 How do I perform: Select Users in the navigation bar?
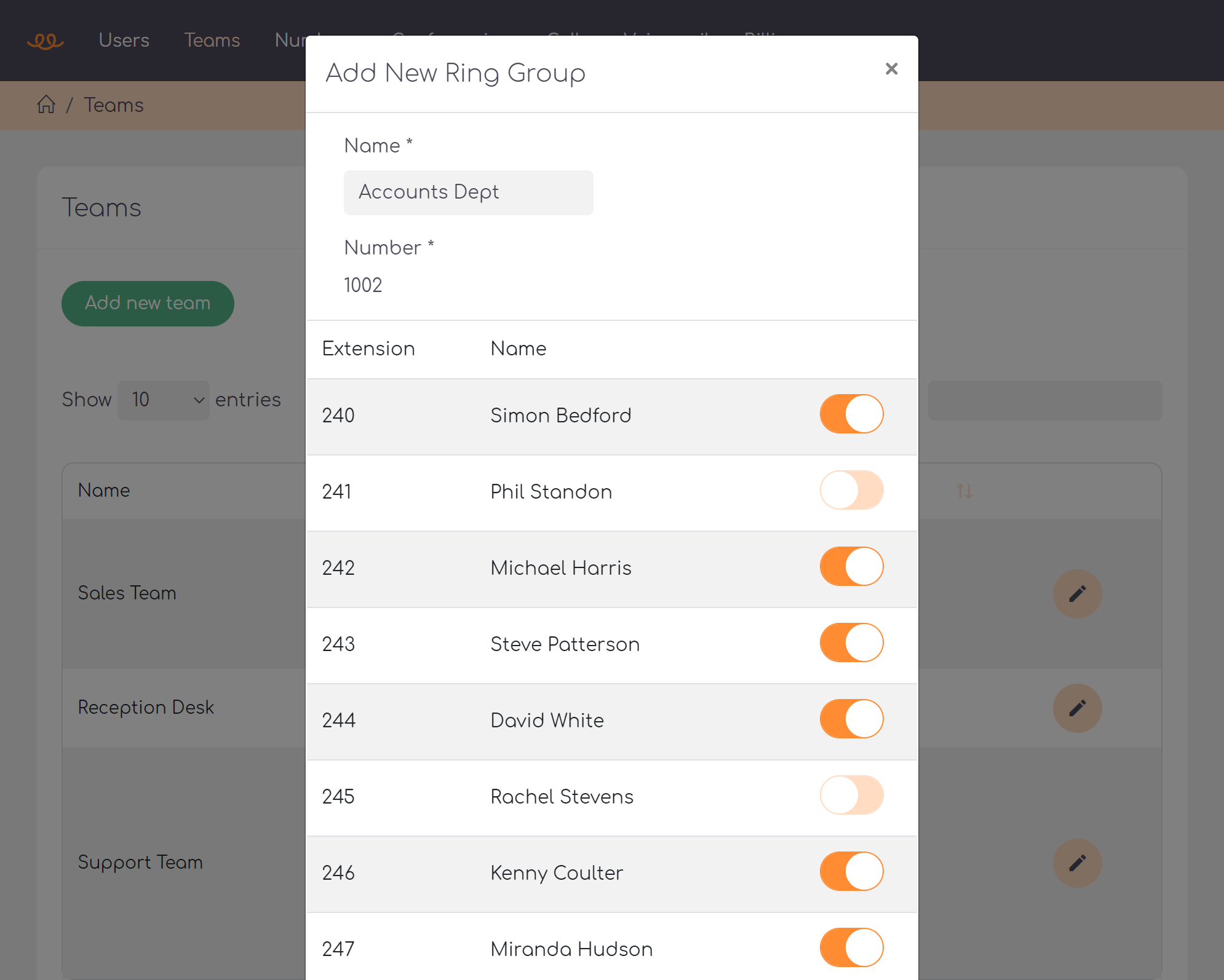click(x=124, y=40)
